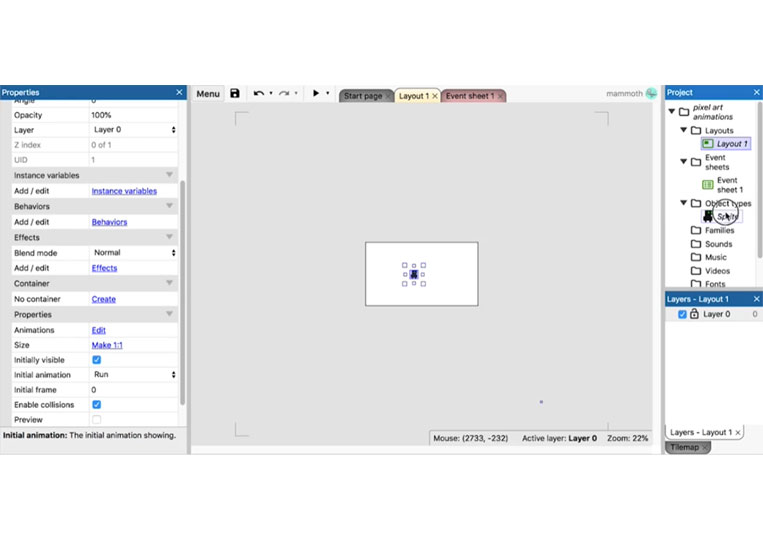Toggle the Preview checkbox
This screenshot has height=541, width=763.
(x=96, y=419)
